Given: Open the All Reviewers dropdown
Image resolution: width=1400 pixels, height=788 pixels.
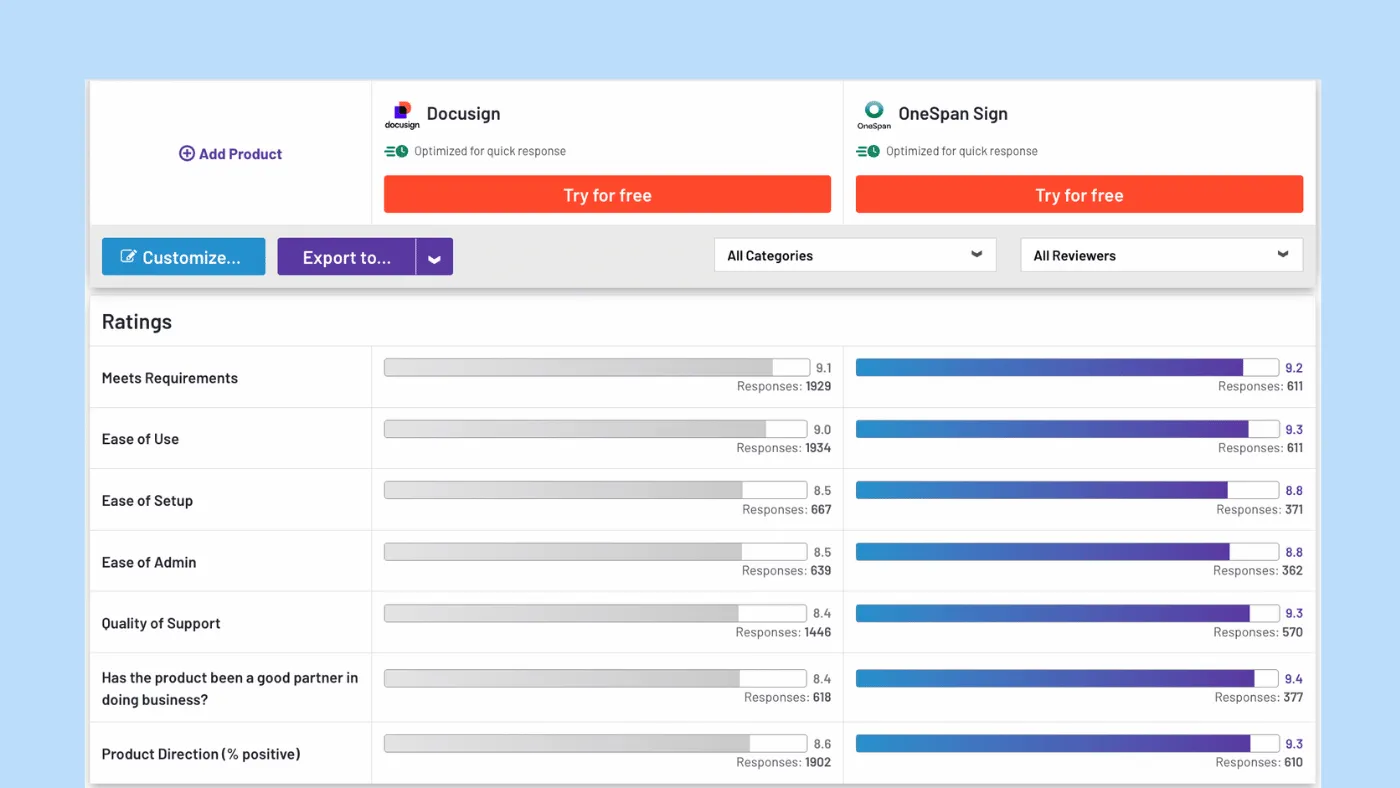Looking at the screenshot, I should point(1161,255).
